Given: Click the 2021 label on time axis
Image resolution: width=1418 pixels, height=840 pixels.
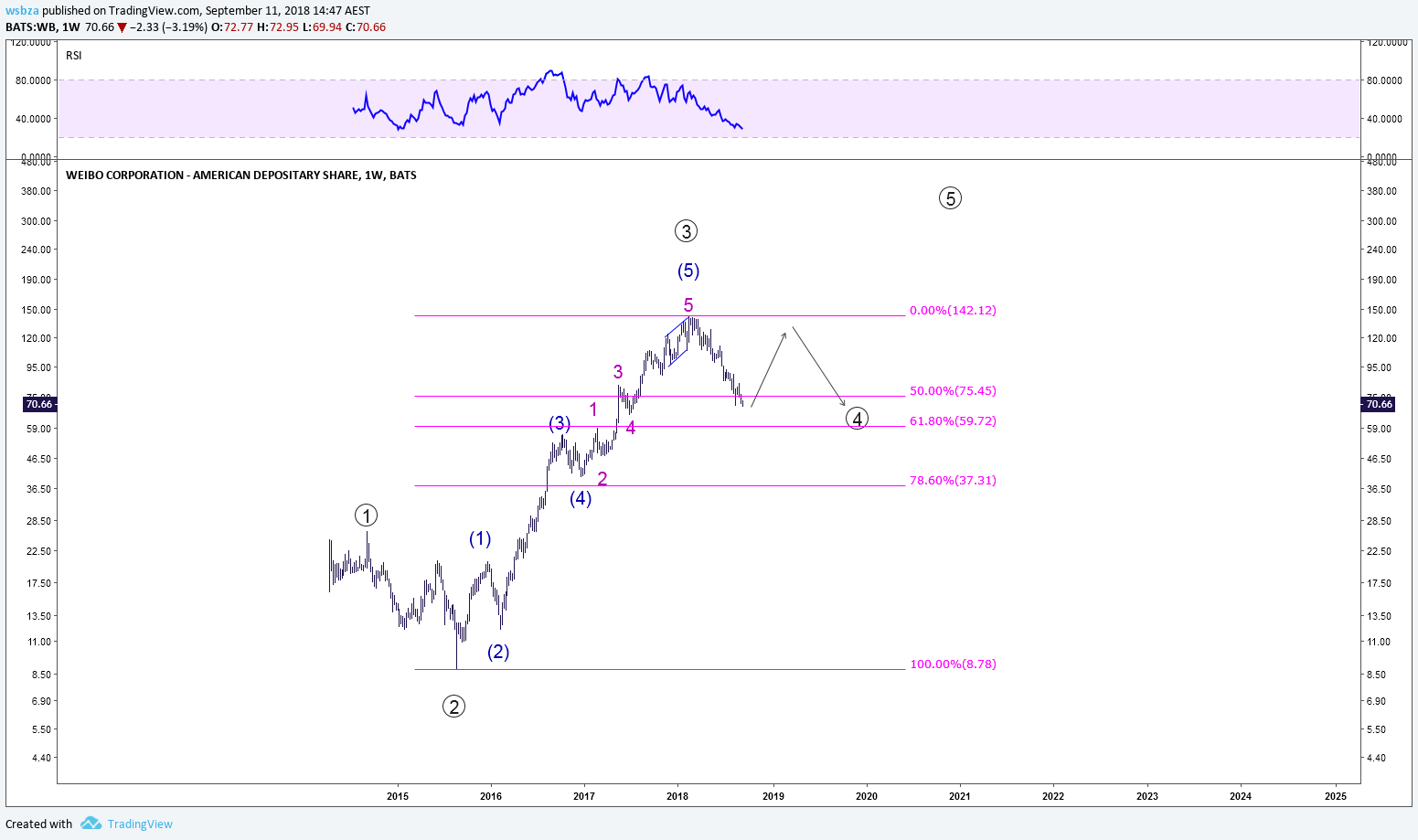Looking at the screenshot, I should 960,796.
